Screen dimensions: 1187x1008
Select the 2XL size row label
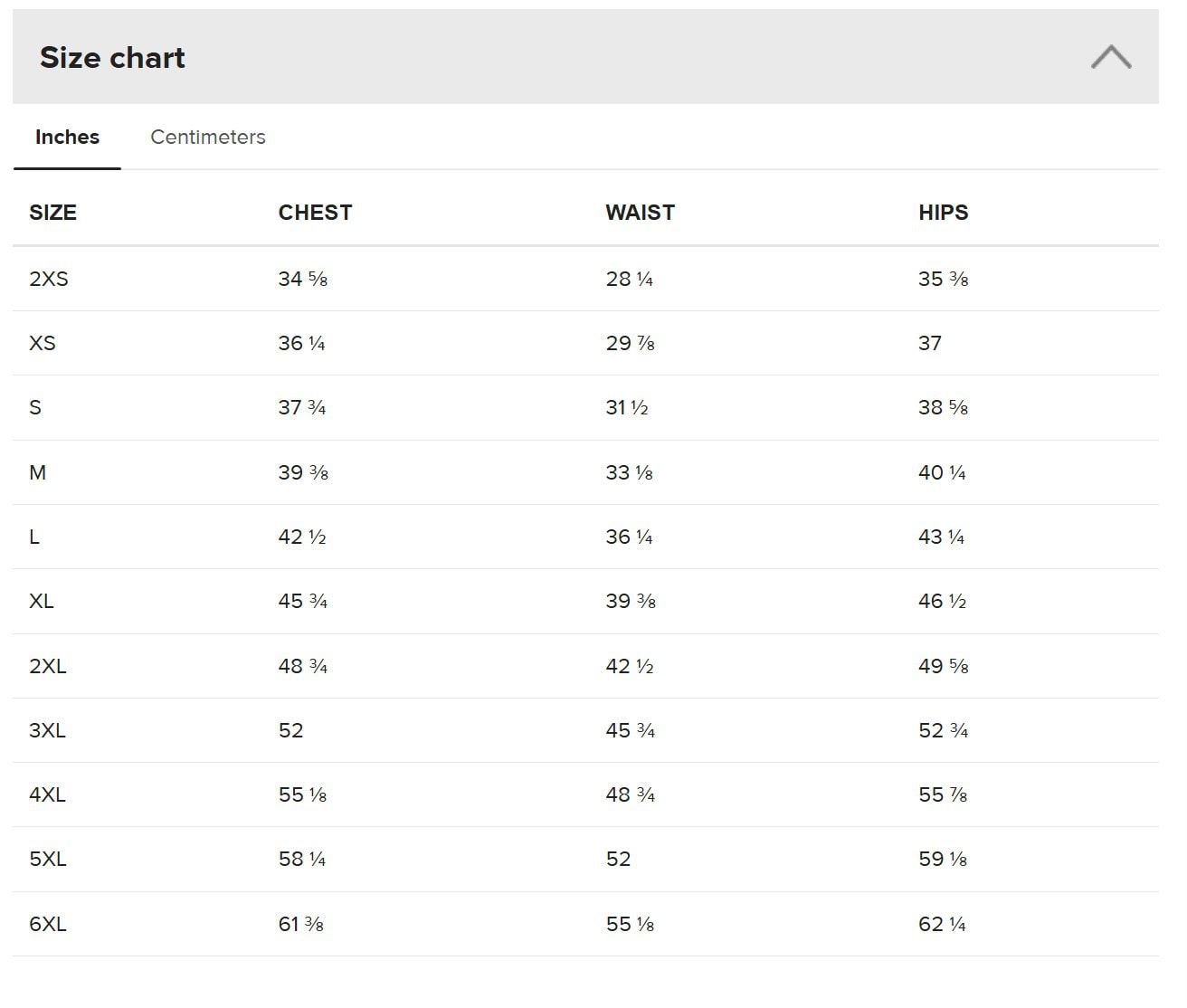pos(48,667)
